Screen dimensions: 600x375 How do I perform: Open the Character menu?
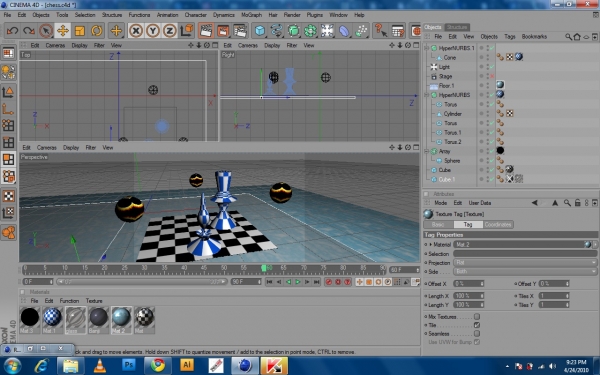[196, 15]
